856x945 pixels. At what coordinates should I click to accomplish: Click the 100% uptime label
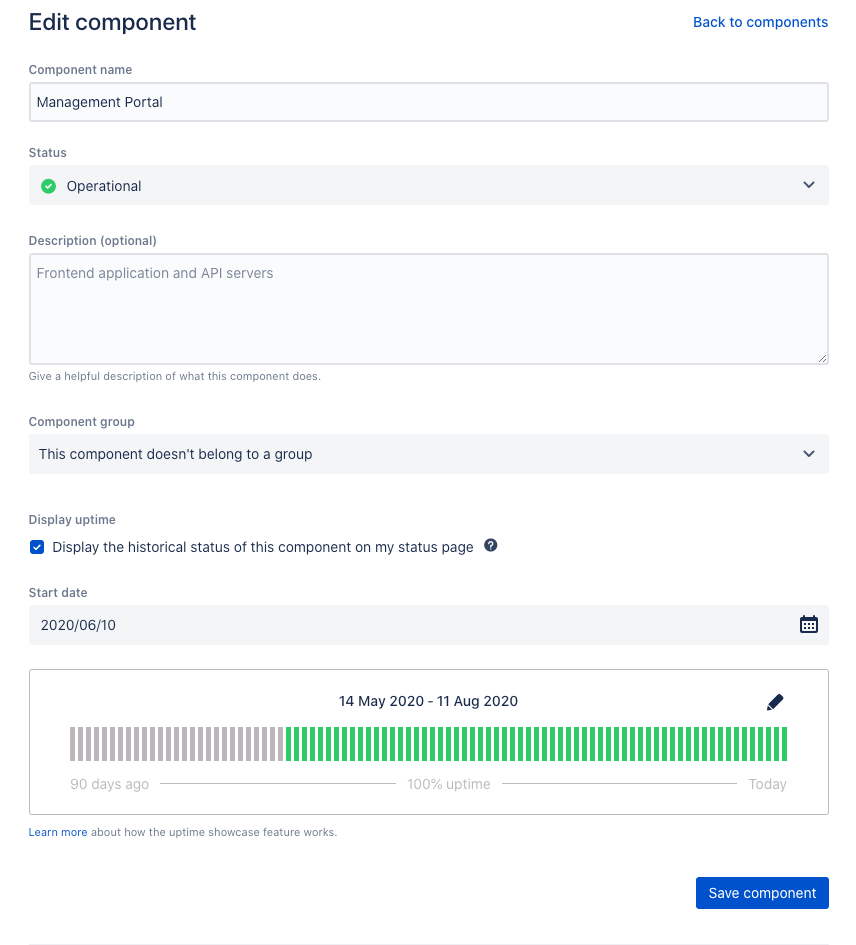pyautogui.click(x=448, y=784)
